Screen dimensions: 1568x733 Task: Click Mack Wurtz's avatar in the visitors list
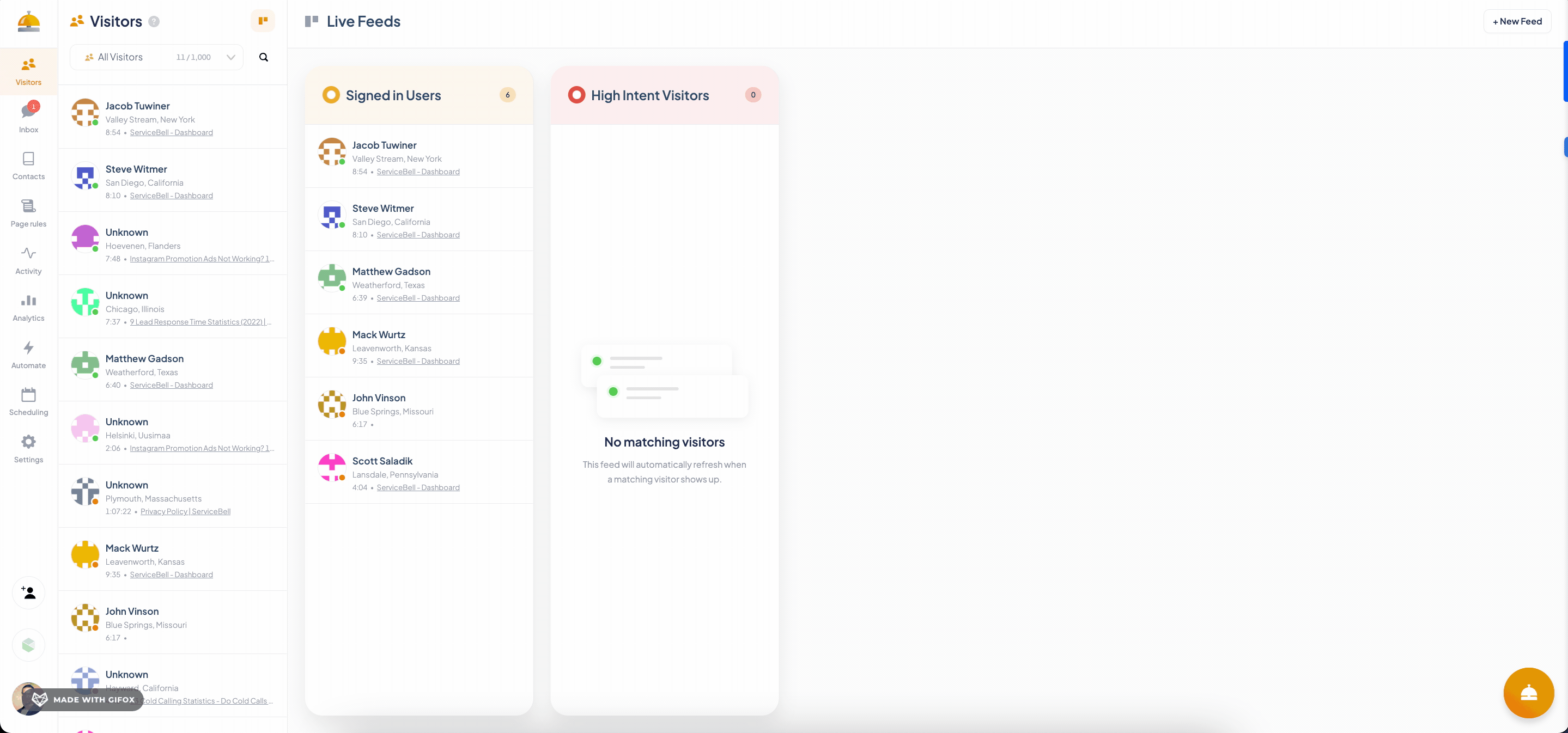(85, 554)
